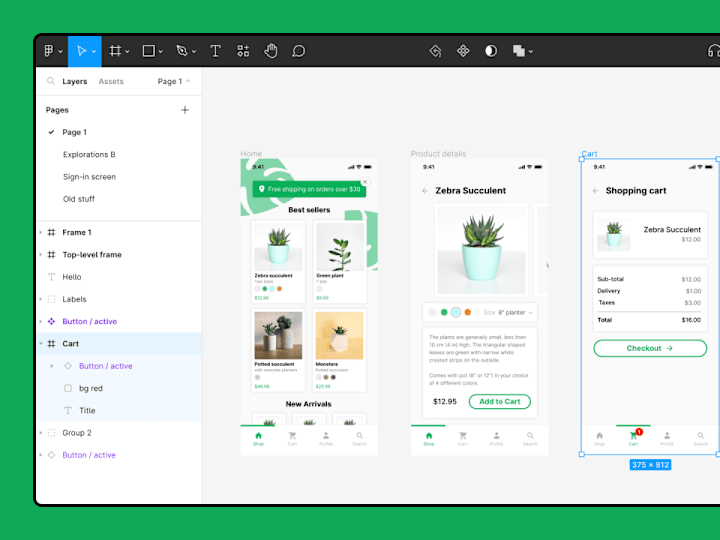Image resolution: width=720 pixels, height=540 pixels.
Task: Click the Monstera product card image
Action: click(x=339, y=336)
